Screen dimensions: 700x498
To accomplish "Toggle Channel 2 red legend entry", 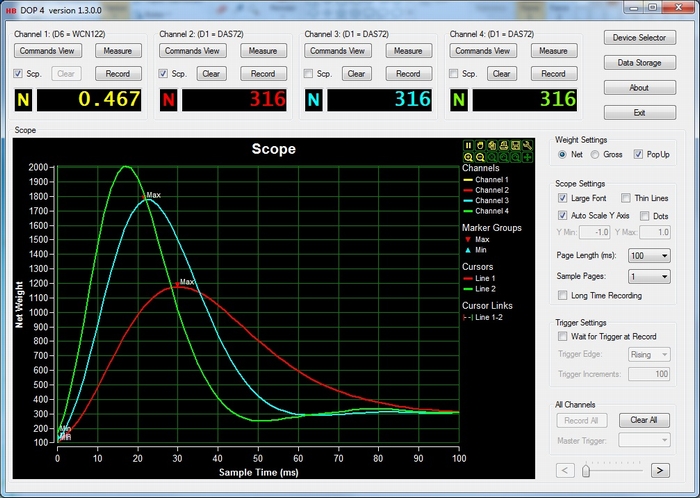I will [x=486, y=190].
